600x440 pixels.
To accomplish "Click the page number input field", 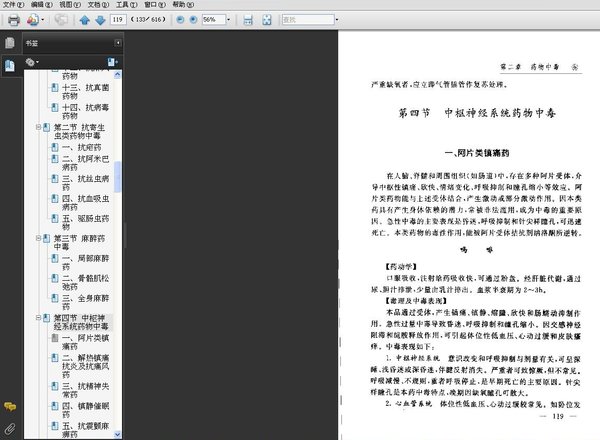I will [118, 20].
